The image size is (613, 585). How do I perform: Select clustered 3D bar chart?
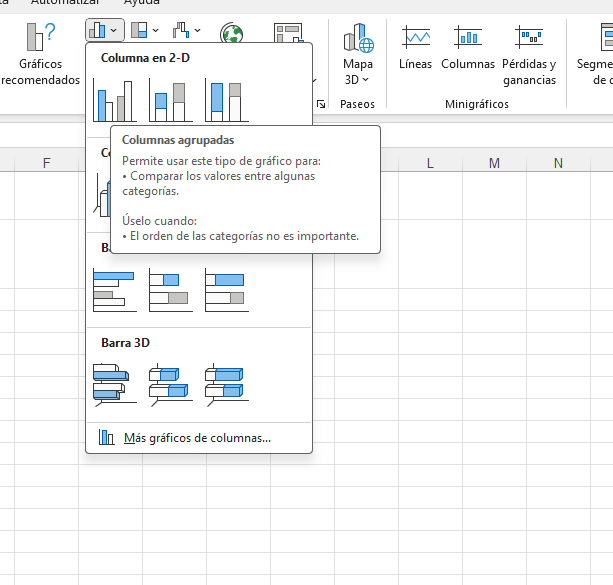point(115,385)
